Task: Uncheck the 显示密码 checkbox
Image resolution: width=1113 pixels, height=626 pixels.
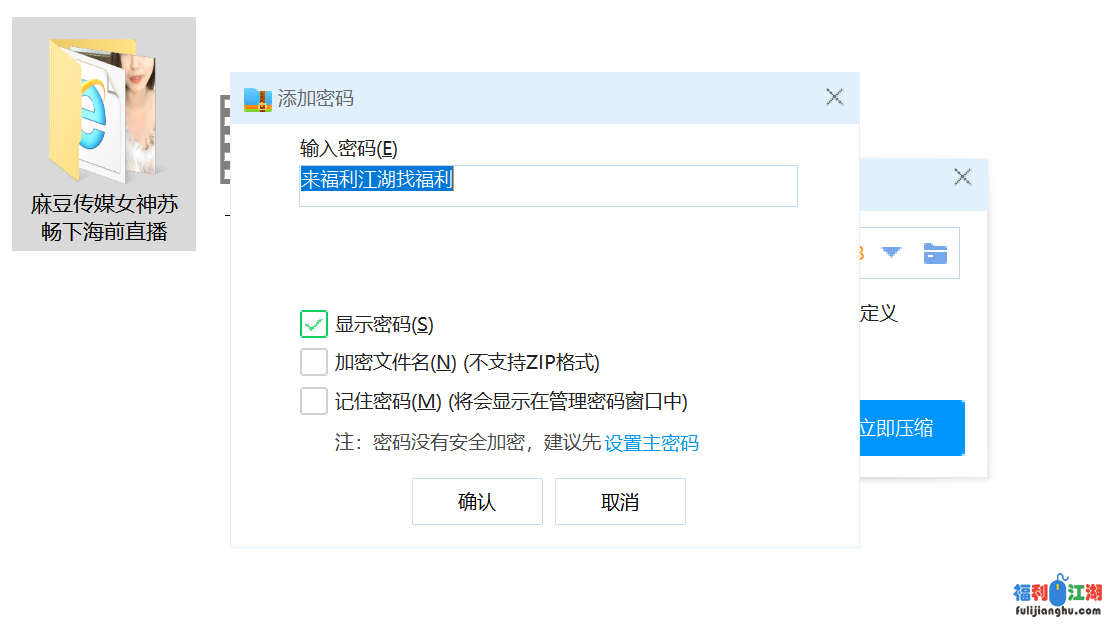Action: [x=314, y=324]
